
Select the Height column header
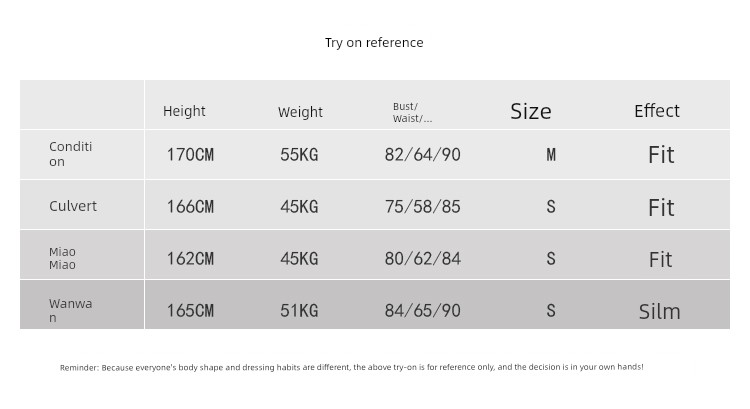tap(184, 111)
